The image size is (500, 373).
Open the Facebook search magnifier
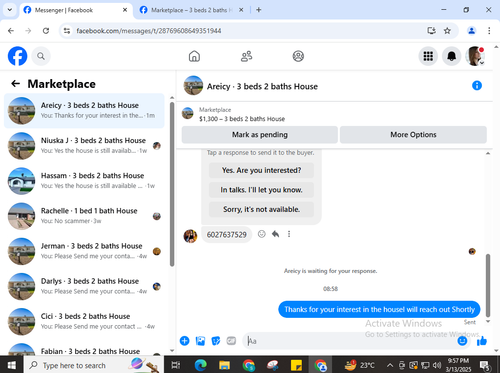point(41,56)
